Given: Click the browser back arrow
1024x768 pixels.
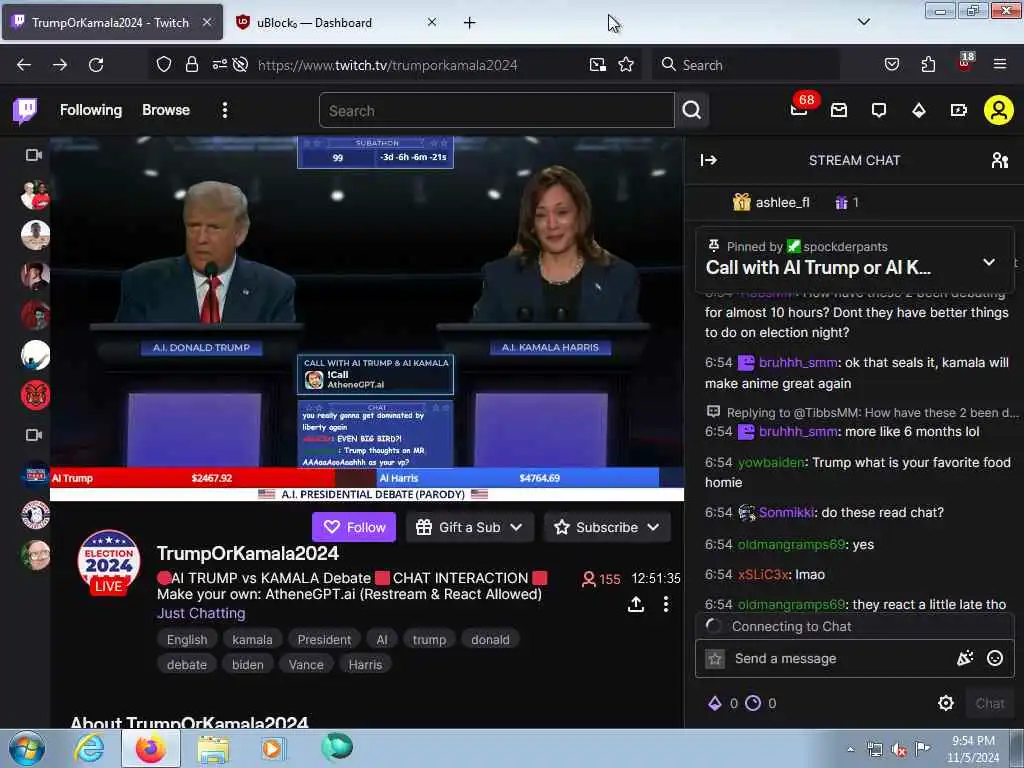Looking at the screenshot, I should 24,65.
